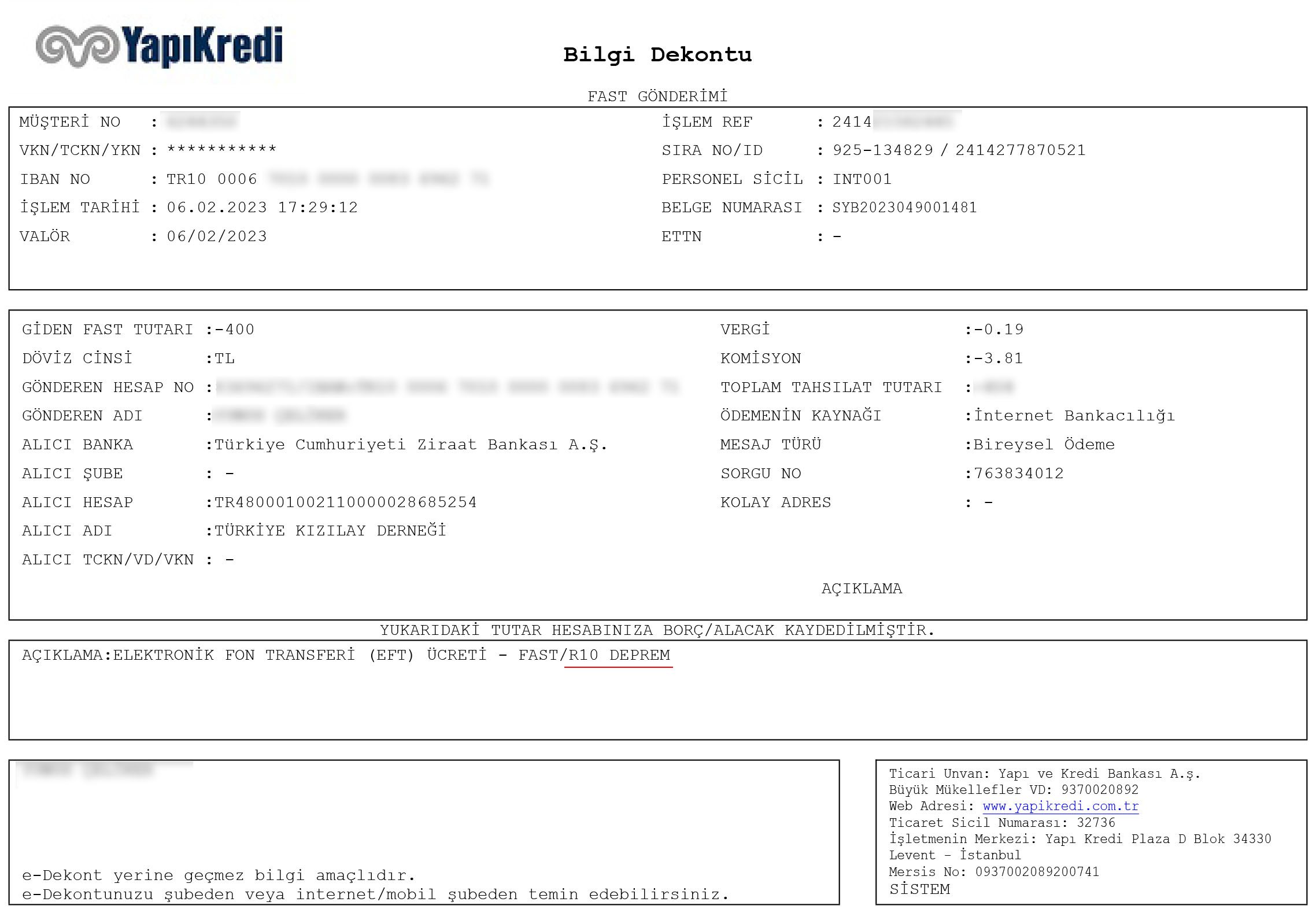Open the www.yapikredi.com.tr link

(x=1060, y=806)
